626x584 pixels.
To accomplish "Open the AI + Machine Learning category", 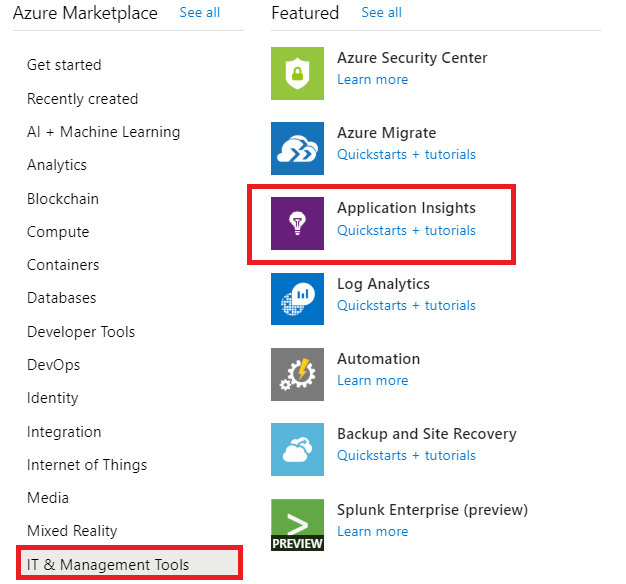I will point(103,132).
